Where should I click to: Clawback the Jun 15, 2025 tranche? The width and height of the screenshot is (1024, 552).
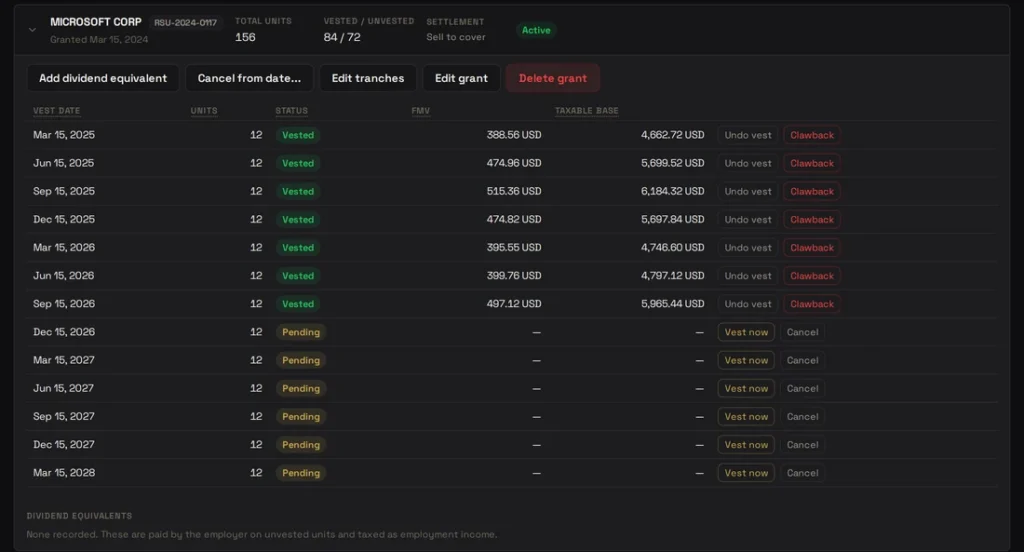coord(812,163)
